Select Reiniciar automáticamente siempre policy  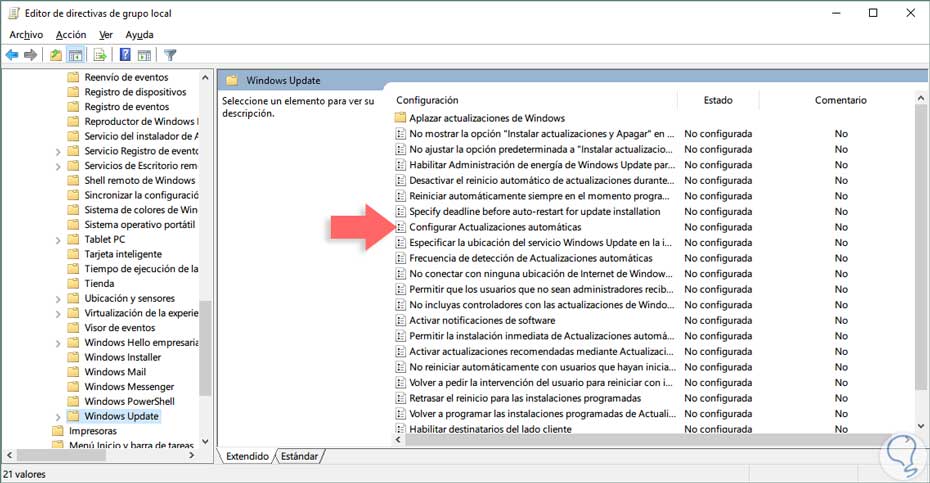(x=539, y=196)
